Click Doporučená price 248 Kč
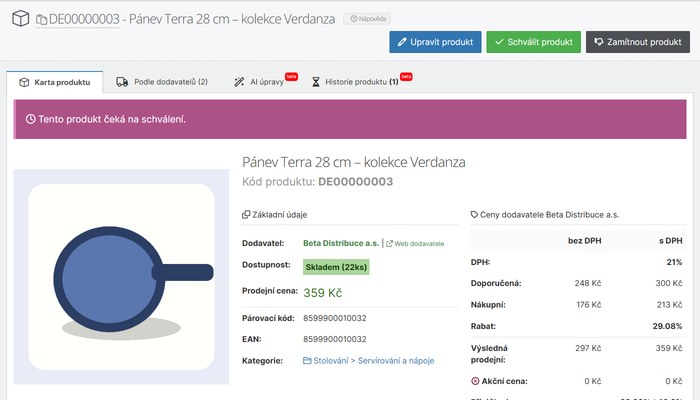 click(x=588, y=283)
